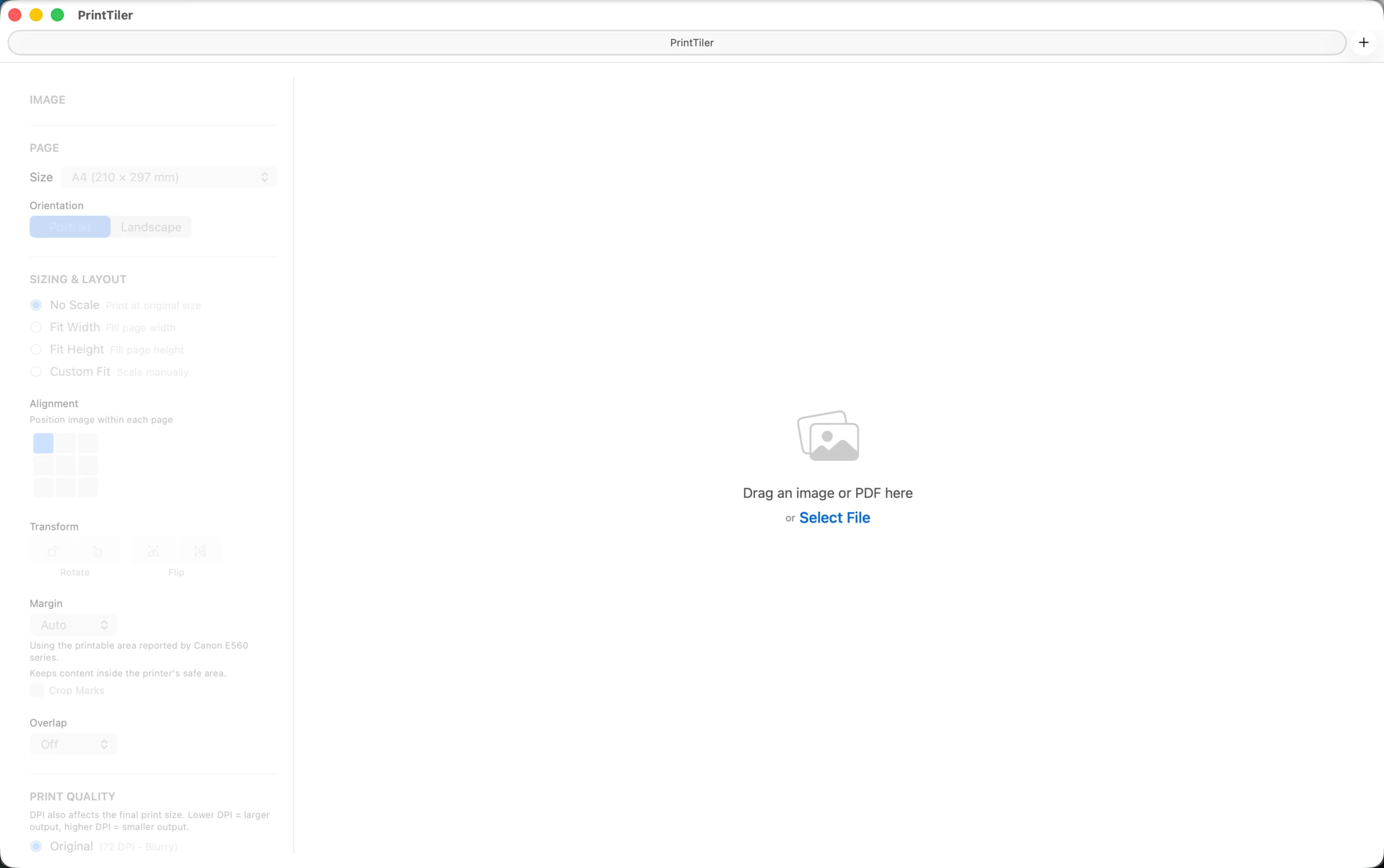Set alignment to bottom-center cell
The image size is (1384, 868).
coord(66,487)
